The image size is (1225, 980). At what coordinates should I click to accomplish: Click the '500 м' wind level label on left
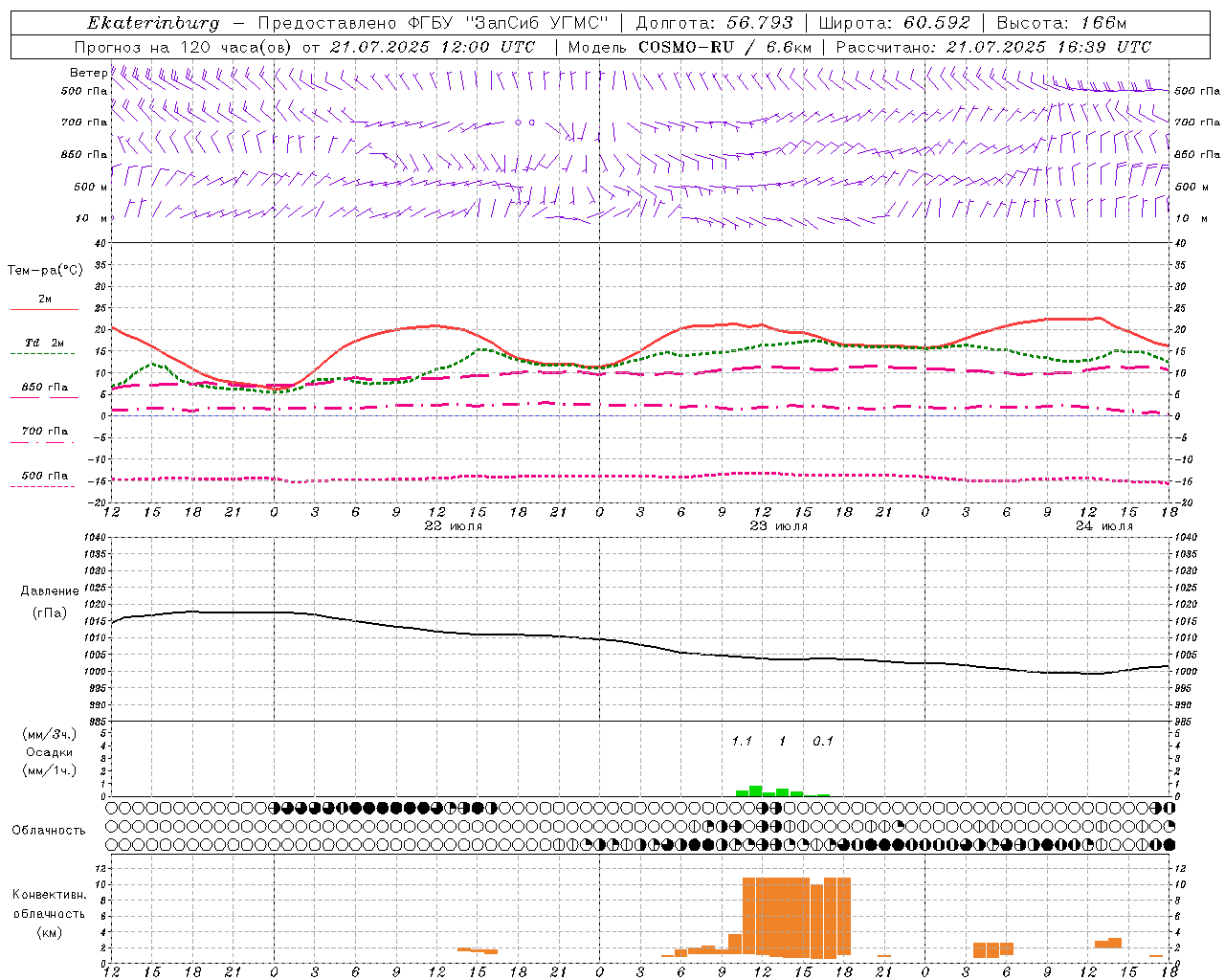(91, 187)
